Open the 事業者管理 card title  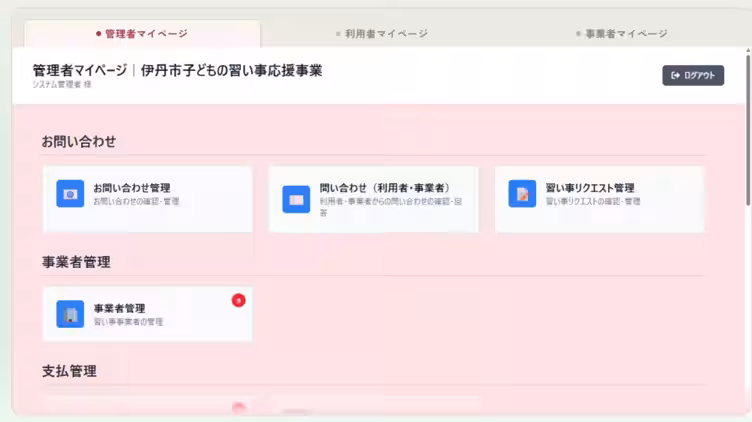coord(119,308)
